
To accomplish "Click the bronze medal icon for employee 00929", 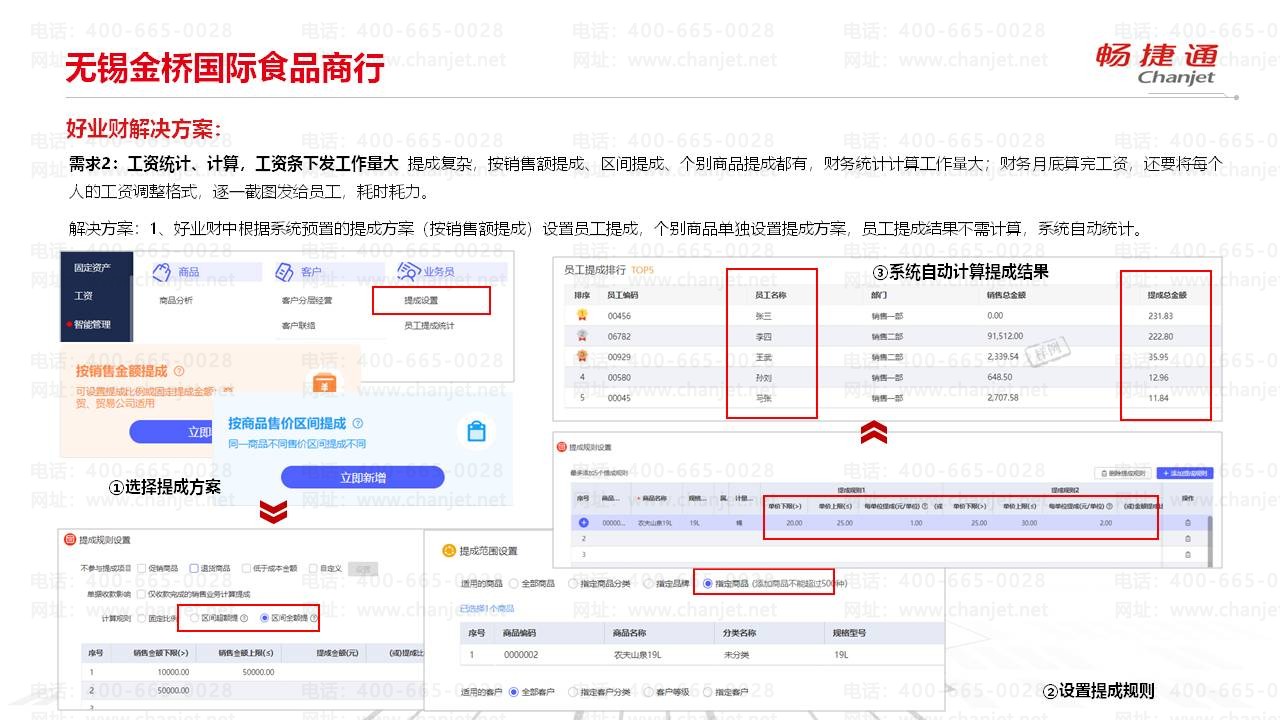I will 581,356.
